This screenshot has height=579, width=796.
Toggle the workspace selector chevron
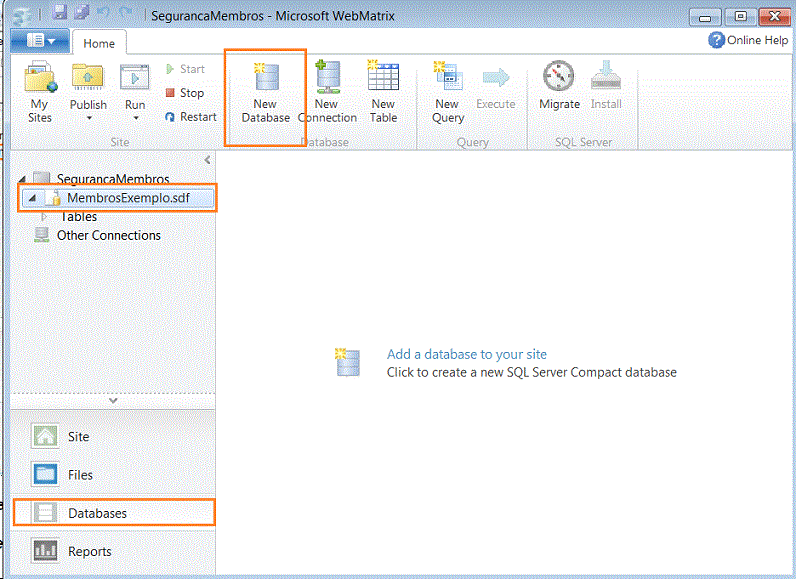(113, 400)
